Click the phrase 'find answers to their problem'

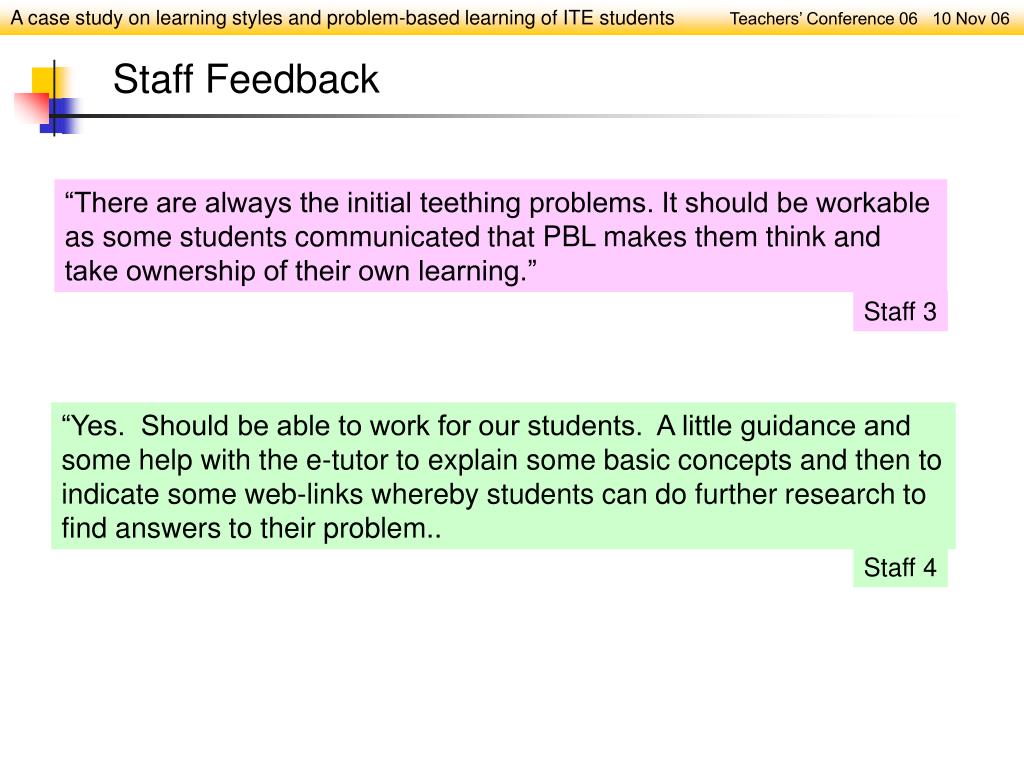[244, 528]
